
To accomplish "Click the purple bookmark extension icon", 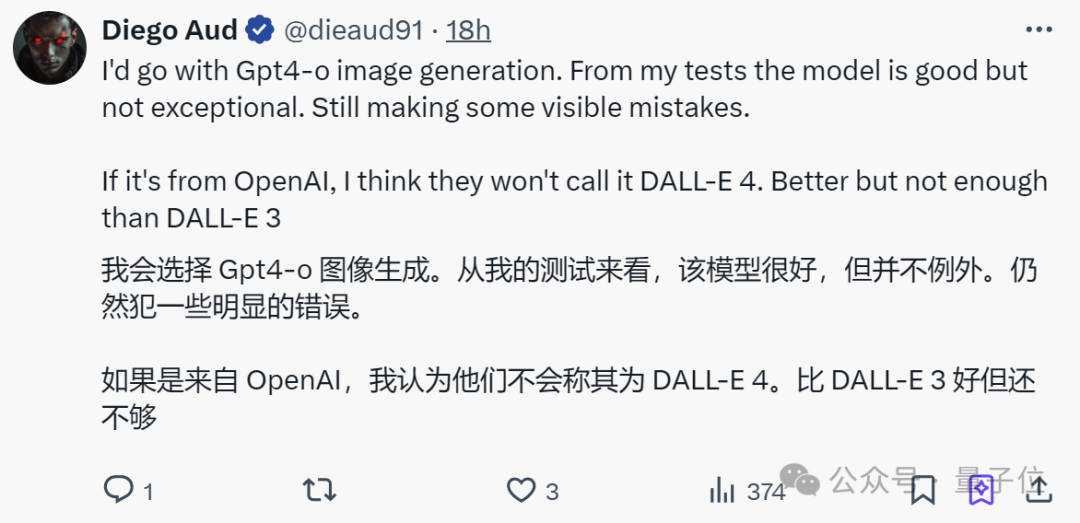I will [981, 489].
